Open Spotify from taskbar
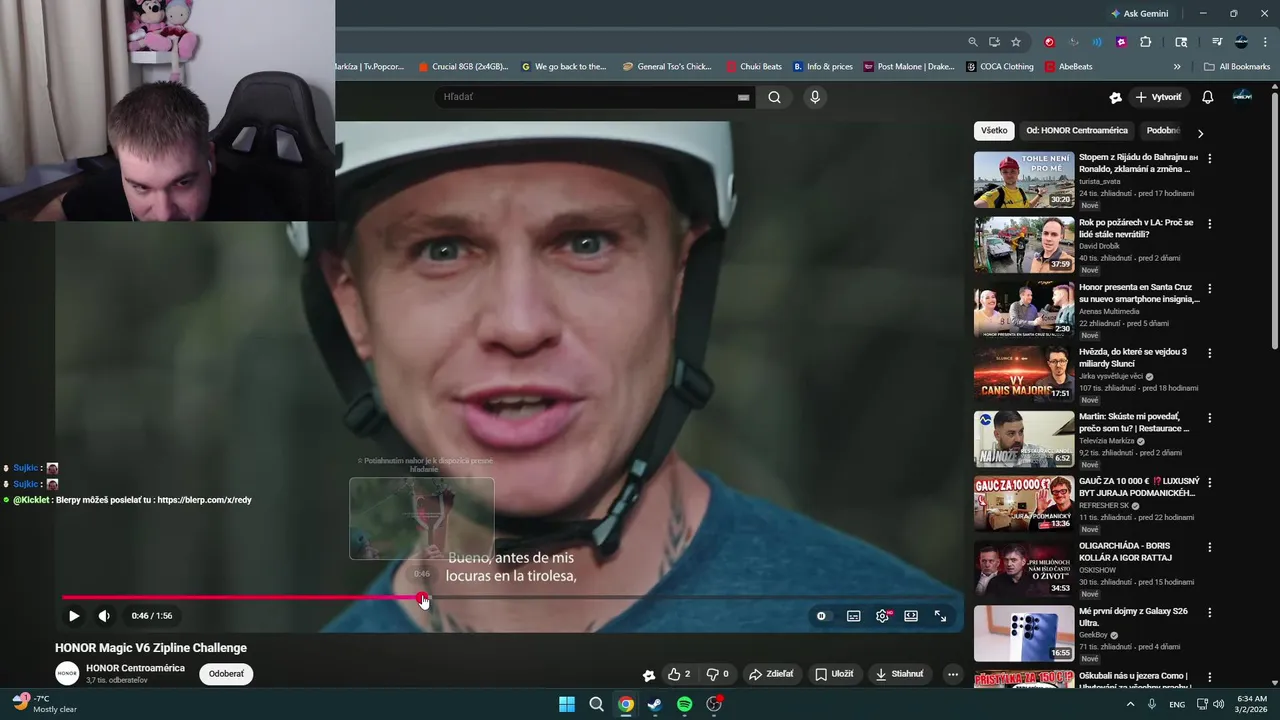Screen dimensions: 1280x720 point(684,704)
